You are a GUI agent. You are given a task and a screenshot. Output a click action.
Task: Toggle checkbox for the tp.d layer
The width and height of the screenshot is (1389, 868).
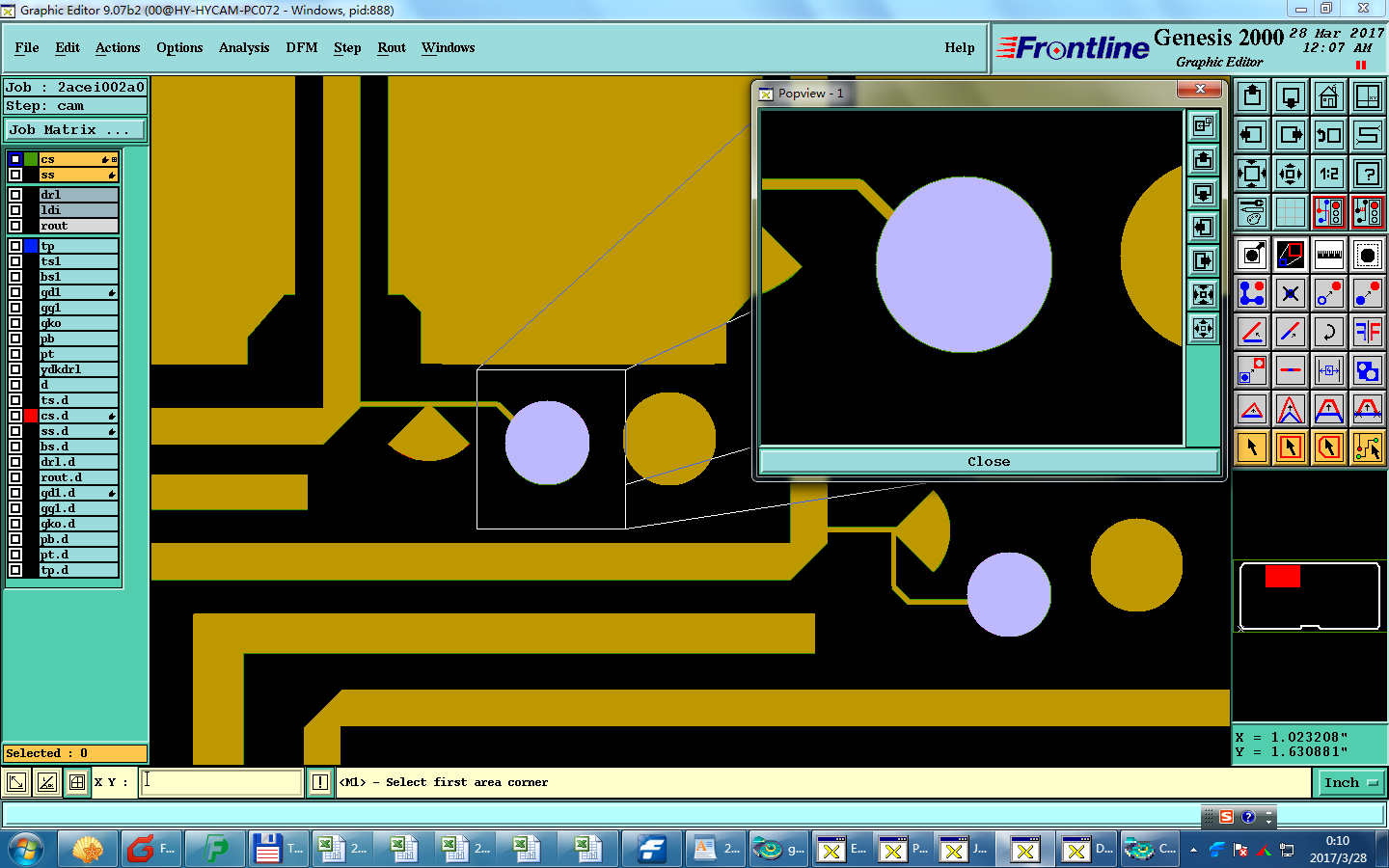click(x=15, y=570)
